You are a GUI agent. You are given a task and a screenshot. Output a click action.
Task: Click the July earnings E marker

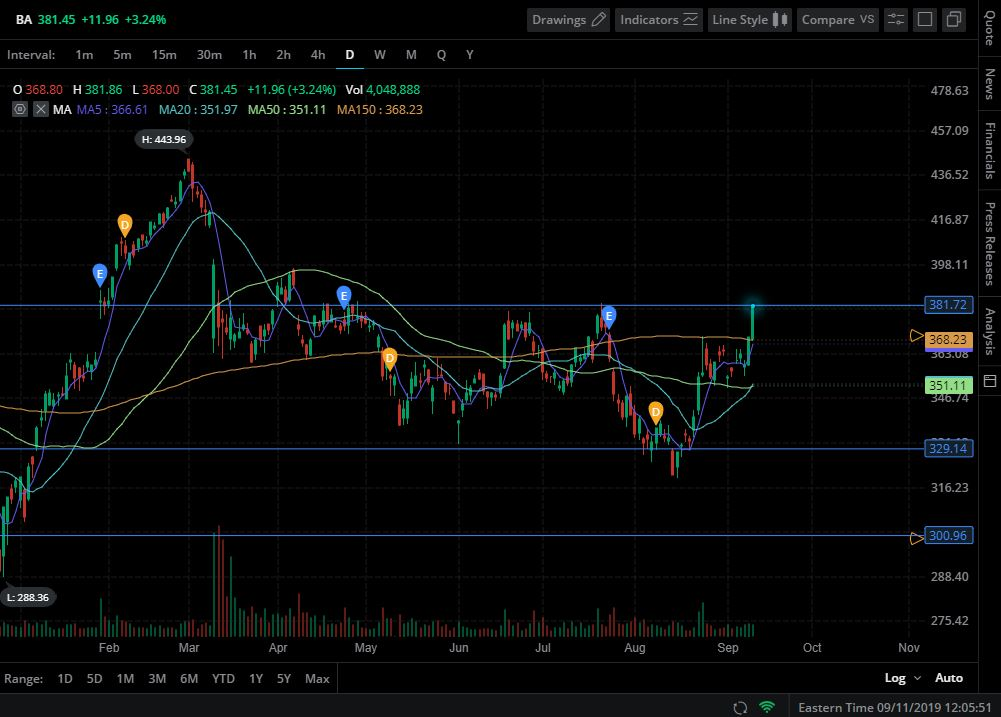(x=608, y=316)
